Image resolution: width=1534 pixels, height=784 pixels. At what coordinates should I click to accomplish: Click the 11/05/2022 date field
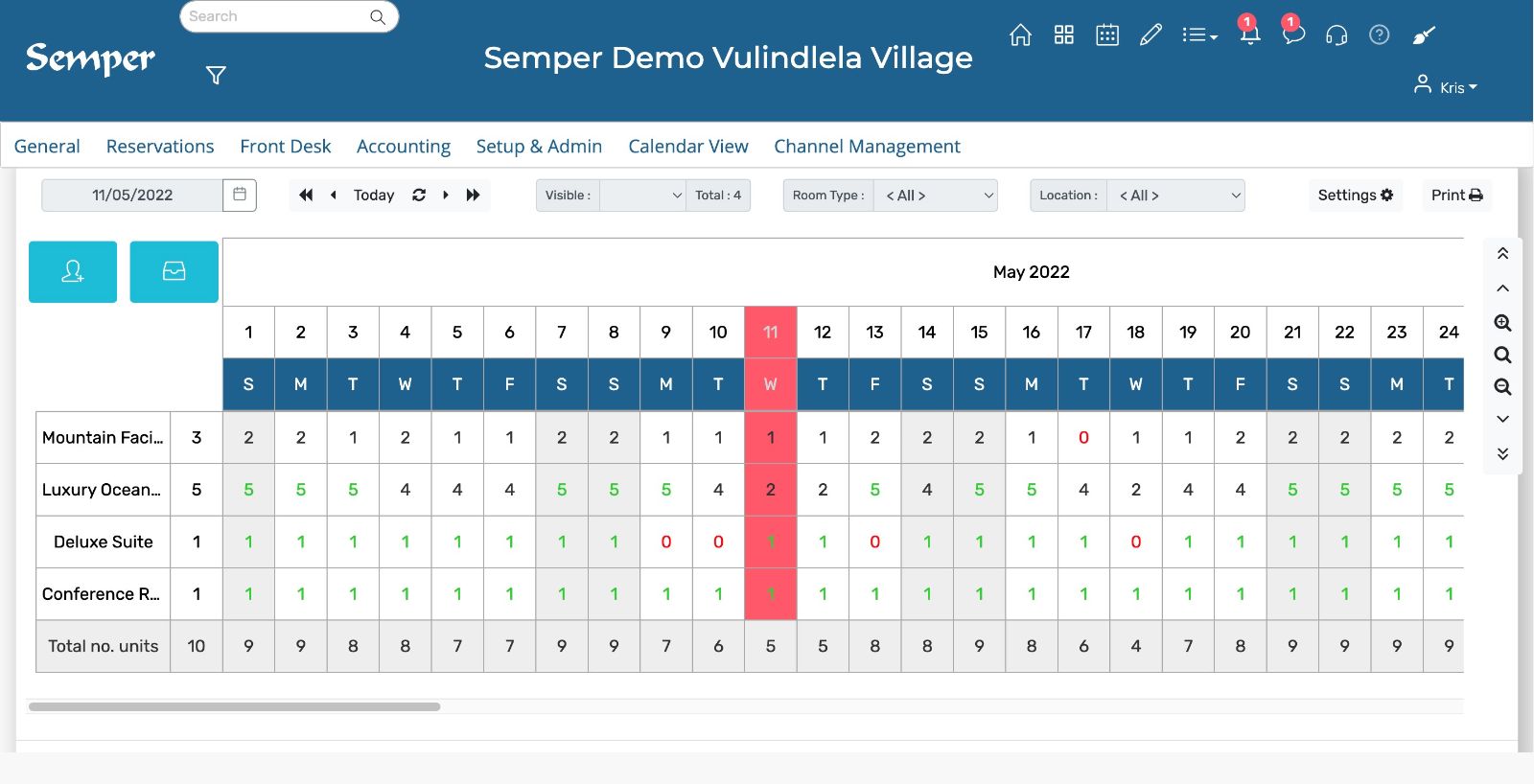point(132,195)
